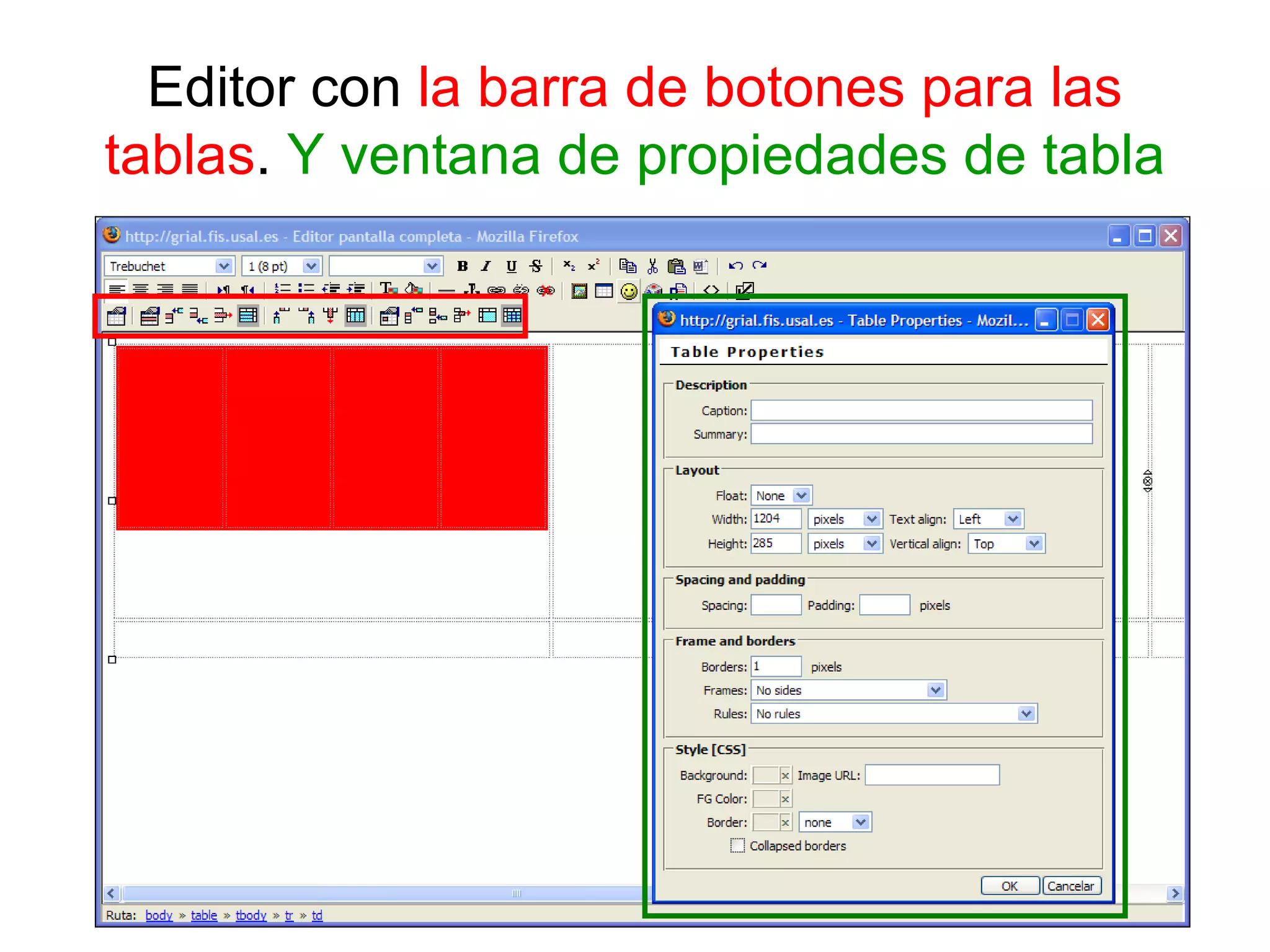This screenshot has width=1270, height=952.
Task: Open the Height units pixels dropdown
Action: pyautogui.click(x=845, y=544)
